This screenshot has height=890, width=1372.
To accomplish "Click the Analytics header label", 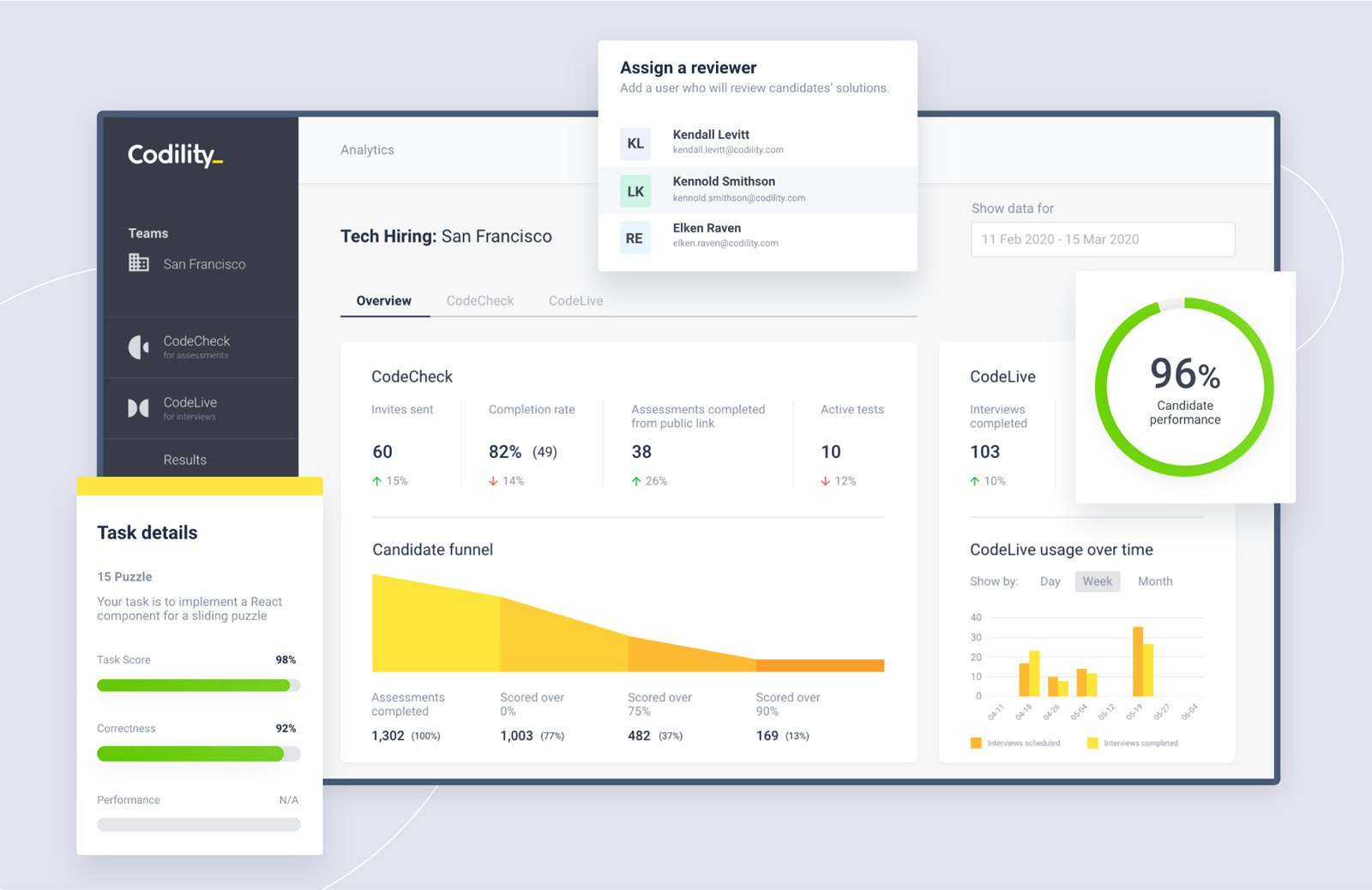I will (x=367, y=150).
